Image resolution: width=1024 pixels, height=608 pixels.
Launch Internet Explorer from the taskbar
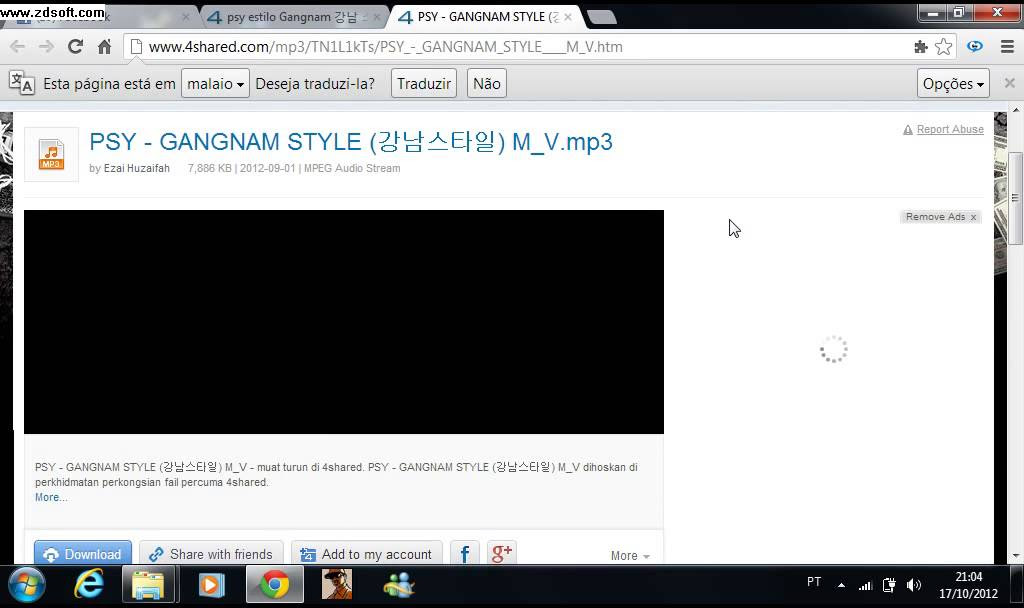tap(89, 584)
